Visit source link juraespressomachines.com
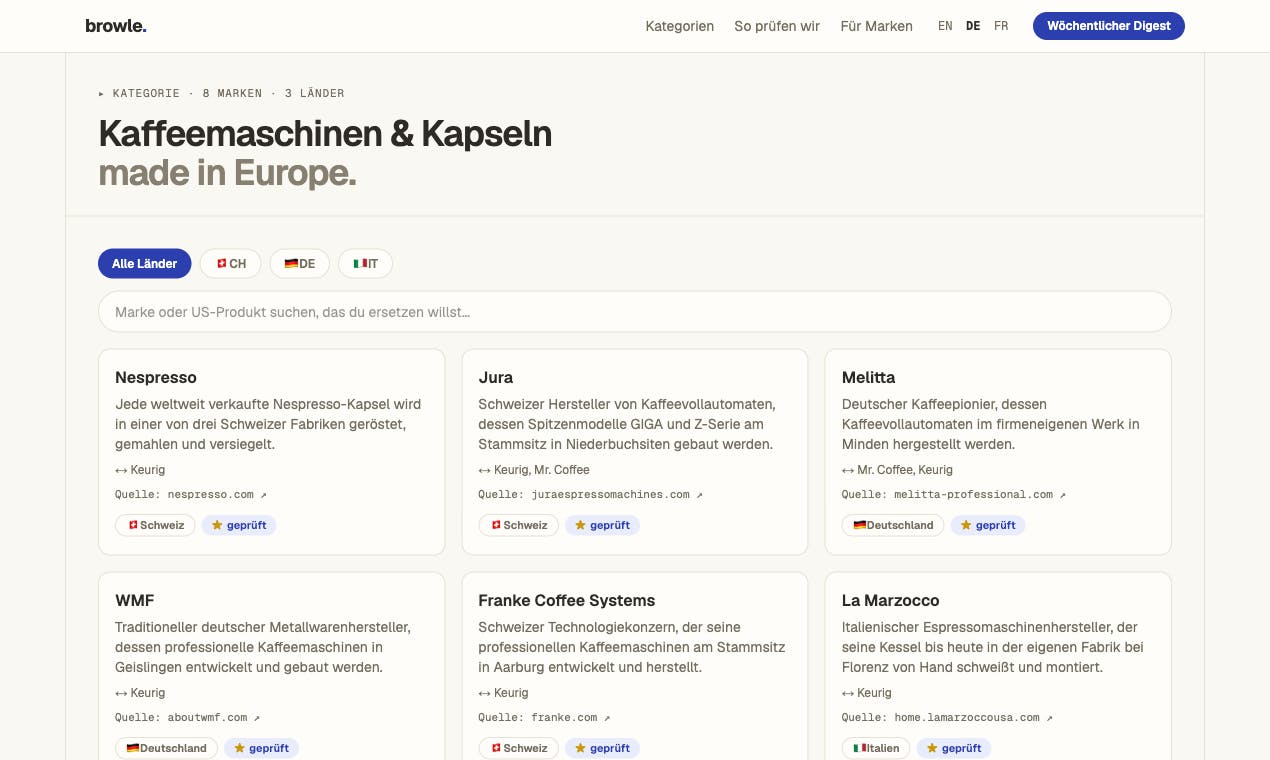The height and width of the screenshot is (760, 1270). click(610, 494)
